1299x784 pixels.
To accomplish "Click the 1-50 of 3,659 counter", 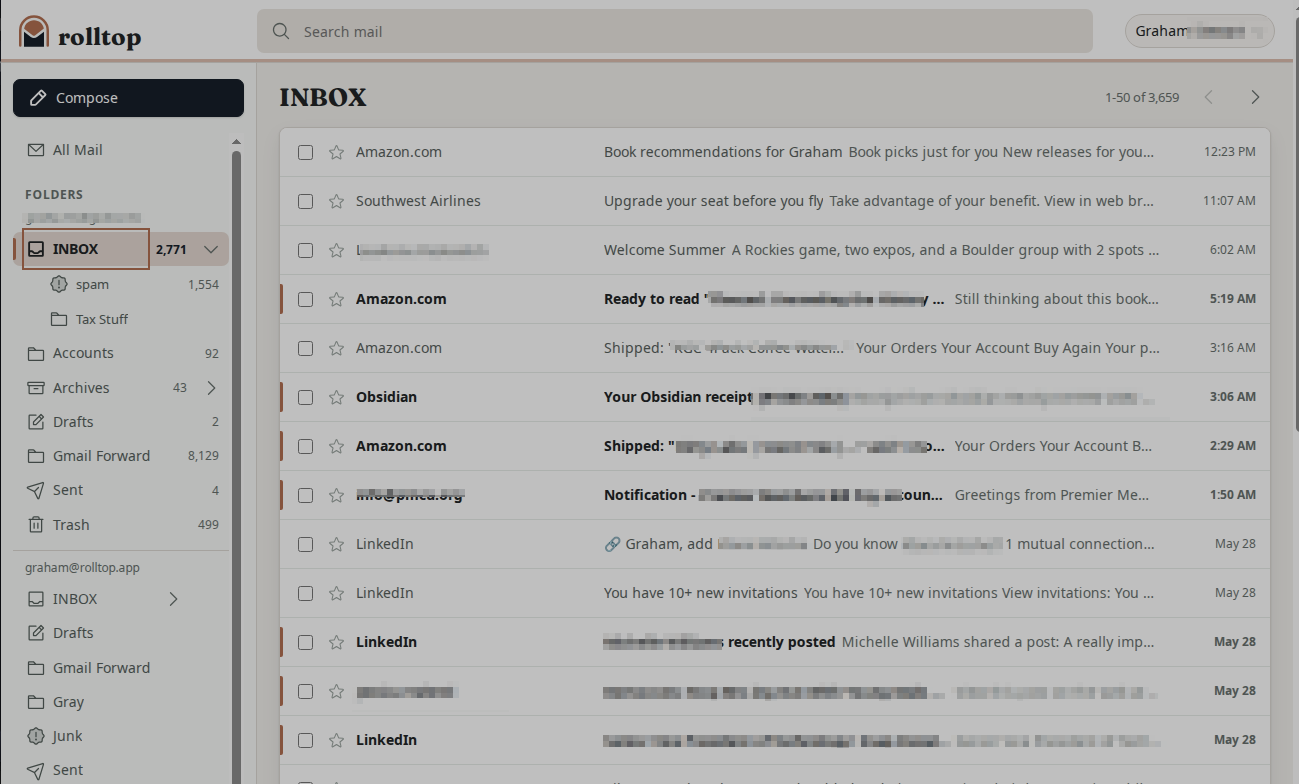I will (x=1142, y=98).
